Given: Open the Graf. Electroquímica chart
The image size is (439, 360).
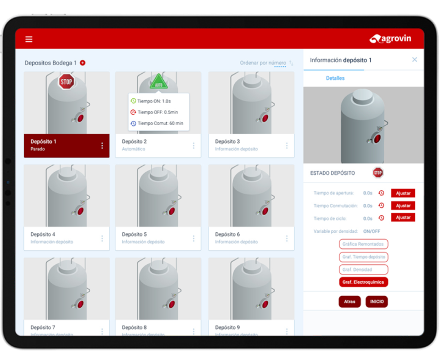Looking at the screenshot, I should (x=363, y=282).
